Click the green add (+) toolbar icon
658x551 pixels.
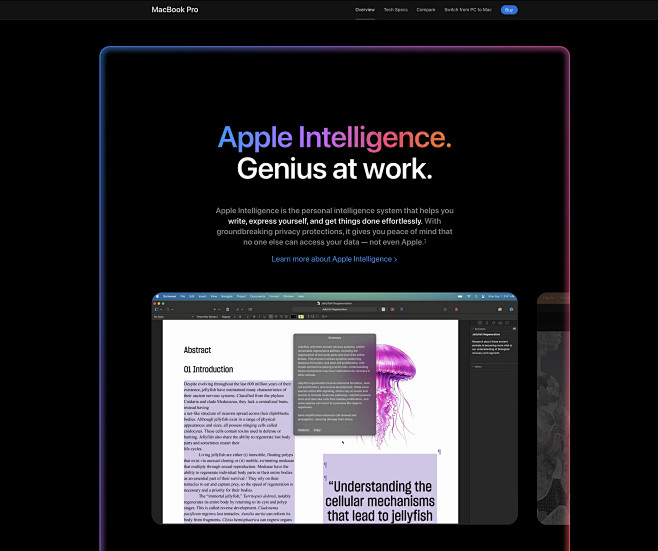[215, 310]
